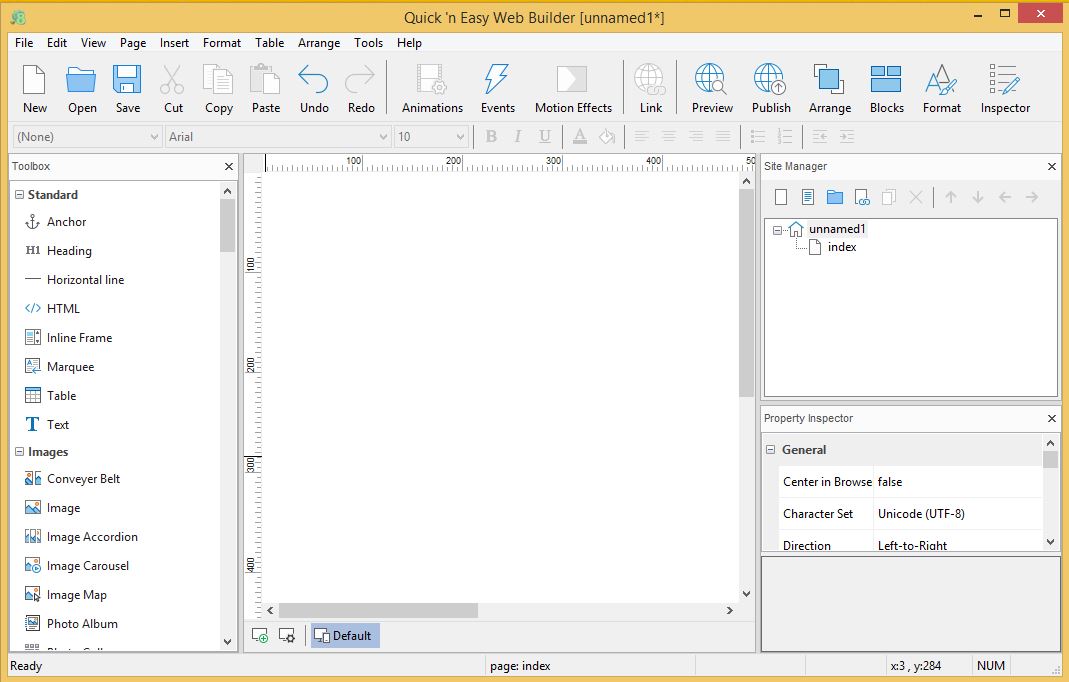Open the Edit menu
1069x682 pixels.
(57, 42)
